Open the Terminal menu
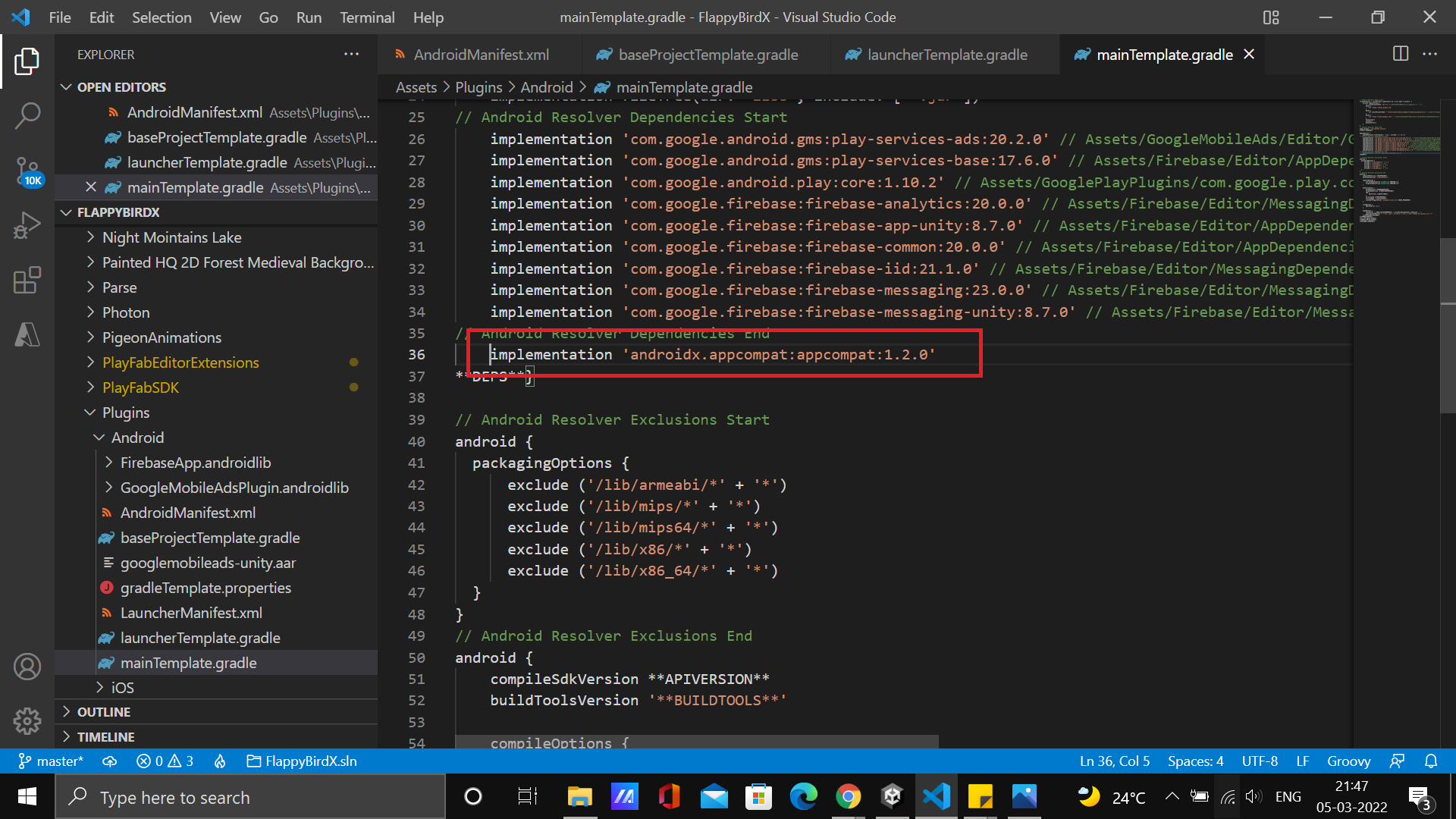This screenshot has width=1456, height=819. [x=367, y=17]
